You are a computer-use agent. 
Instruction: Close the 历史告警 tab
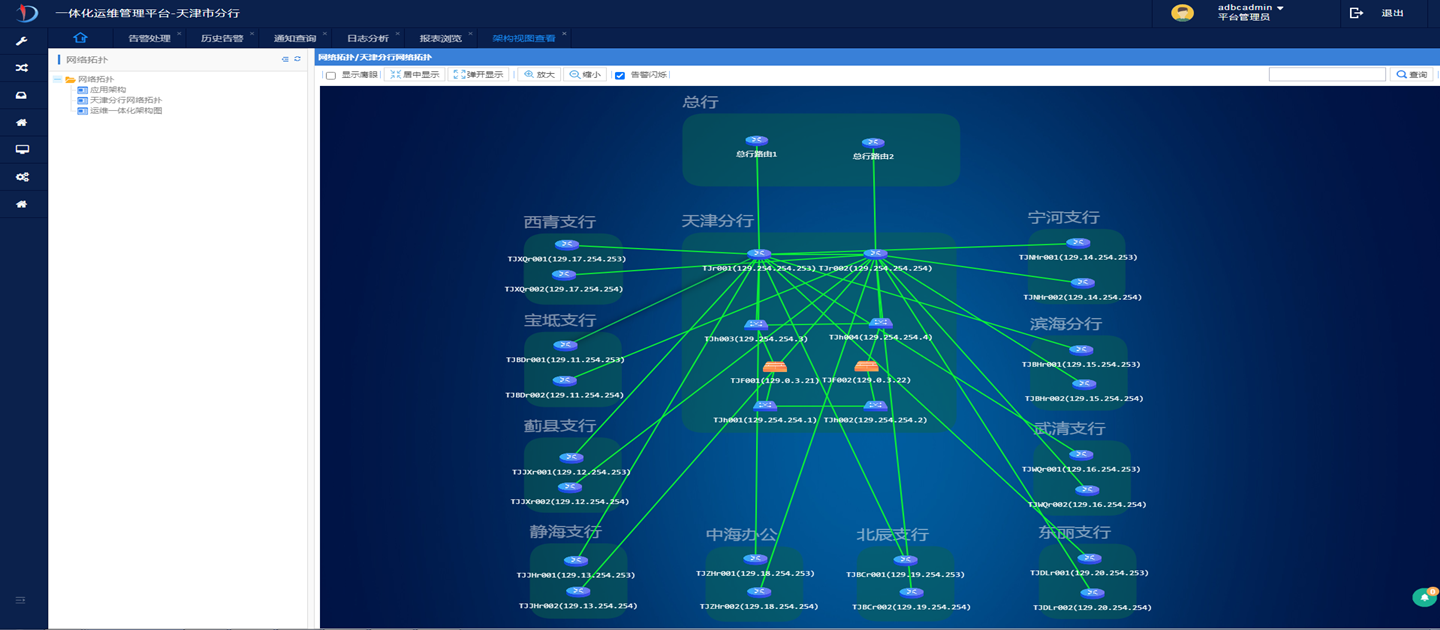point(252,34)
